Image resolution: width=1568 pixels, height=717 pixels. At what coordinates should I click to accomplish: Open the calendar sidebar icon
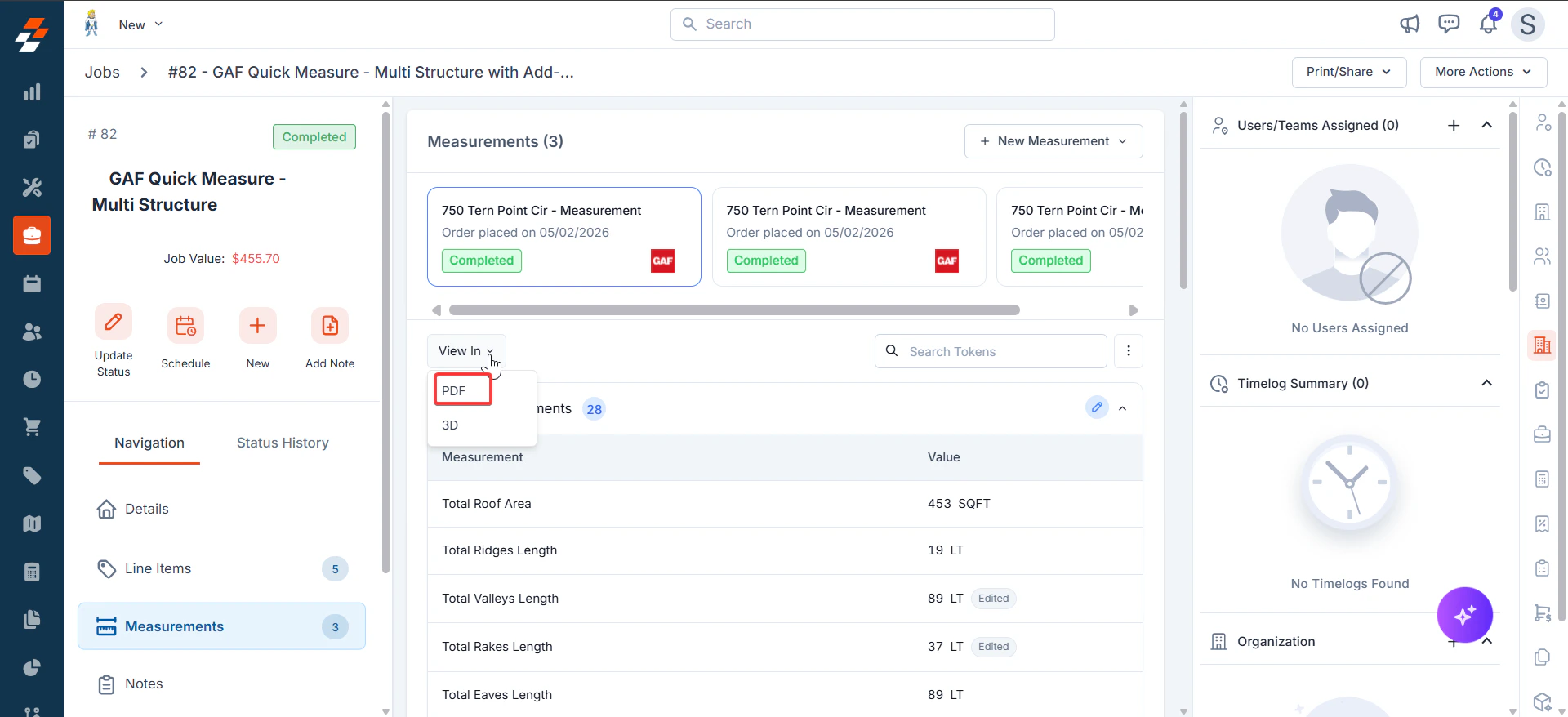click(32, 283)
